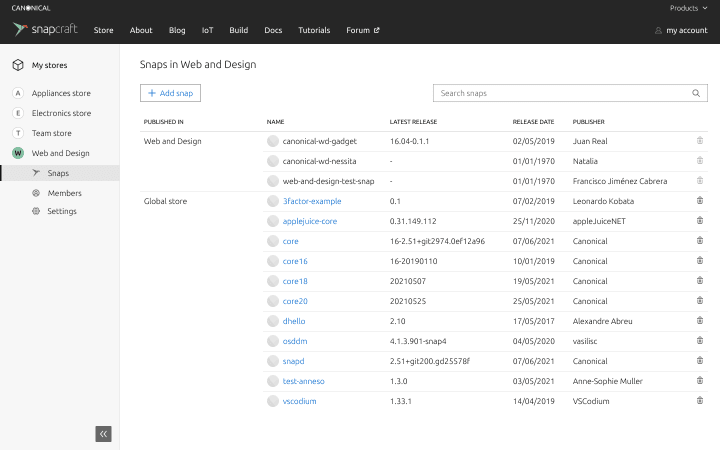Open Settings in the sidebar

[62, 211]
